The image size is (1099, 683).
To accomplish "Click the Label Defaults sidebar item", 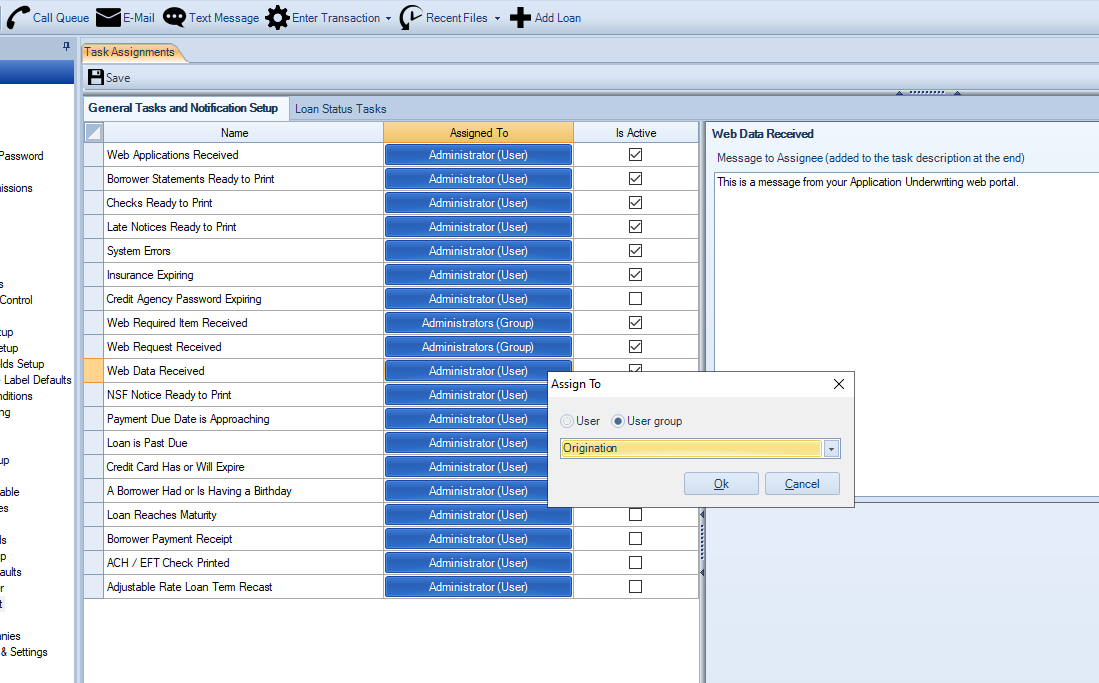I will click(36, 380).
